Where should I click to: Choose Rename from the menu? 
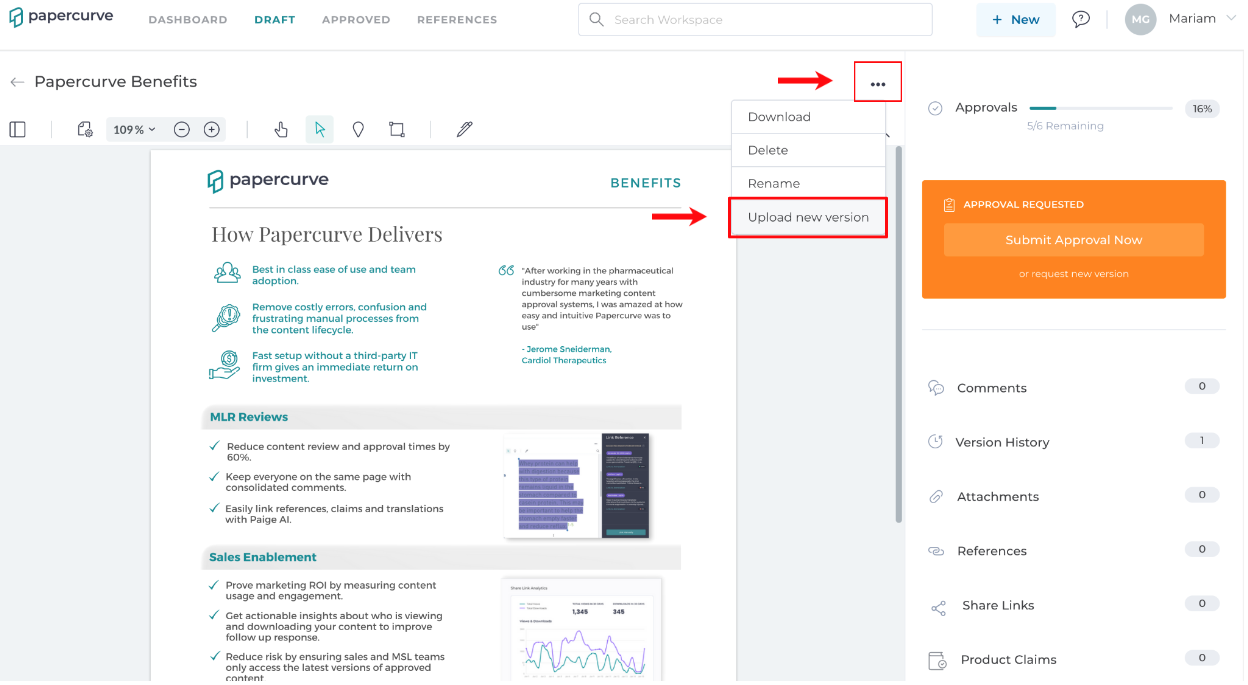[808, 183]
